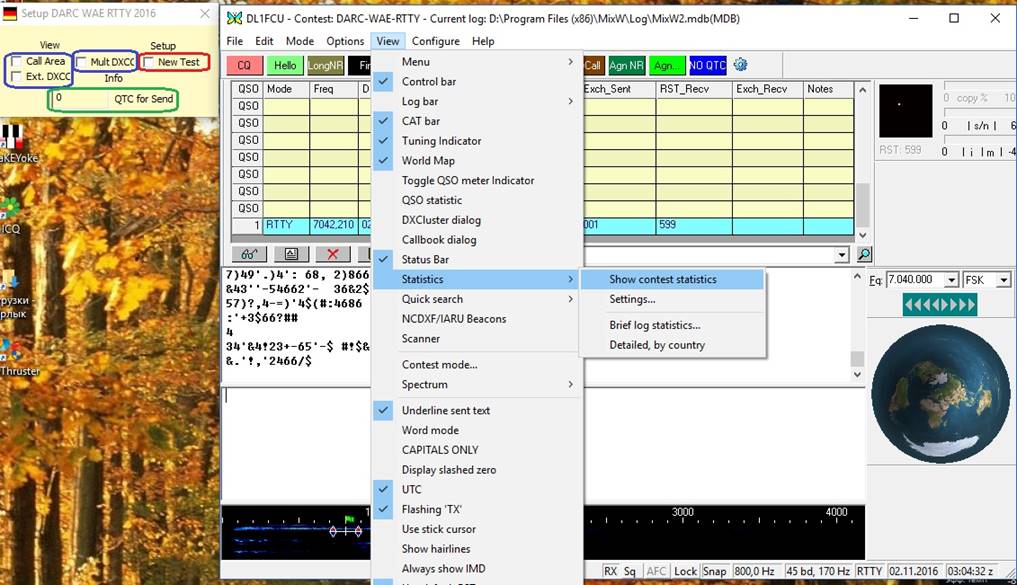Image resolution: width=1017 pixels, height=585 pixels.
Task: Check the New Test setup checkbox
Action: (149, 62)
